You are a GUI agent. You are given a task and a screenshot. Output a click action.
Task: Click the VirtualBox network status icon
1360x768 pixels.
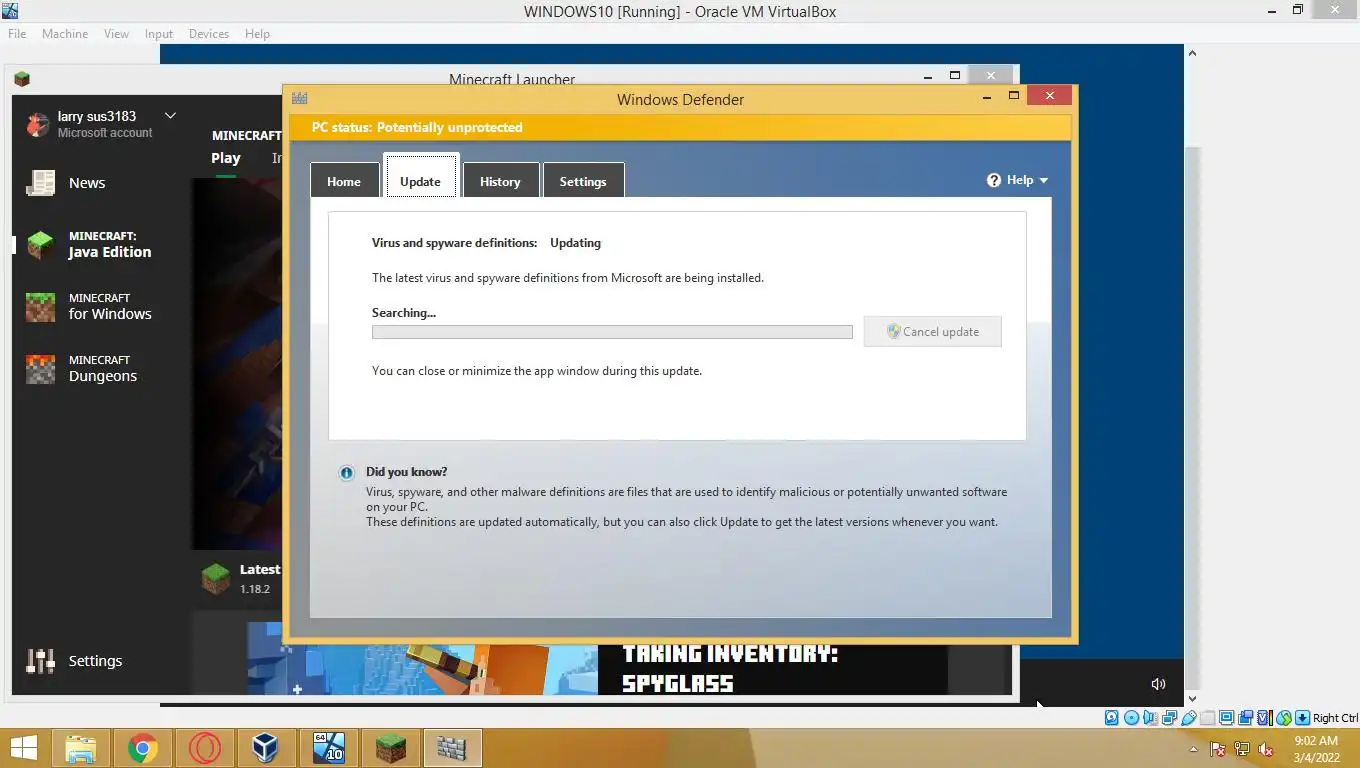pyautogui.click(x=1169, y=718)
